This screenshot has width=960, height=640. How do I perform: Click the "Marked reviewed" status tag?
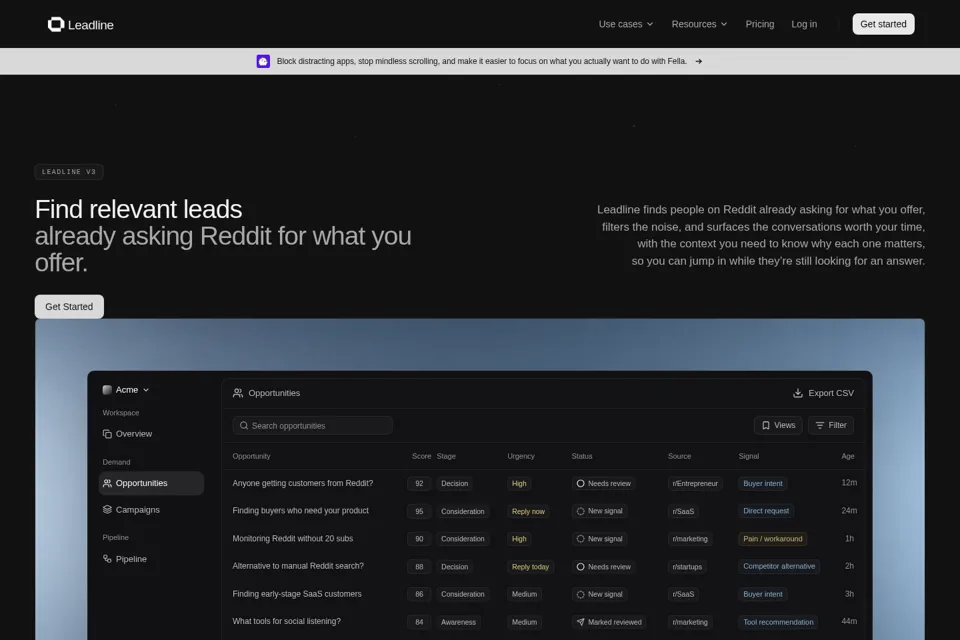point(609,622)
